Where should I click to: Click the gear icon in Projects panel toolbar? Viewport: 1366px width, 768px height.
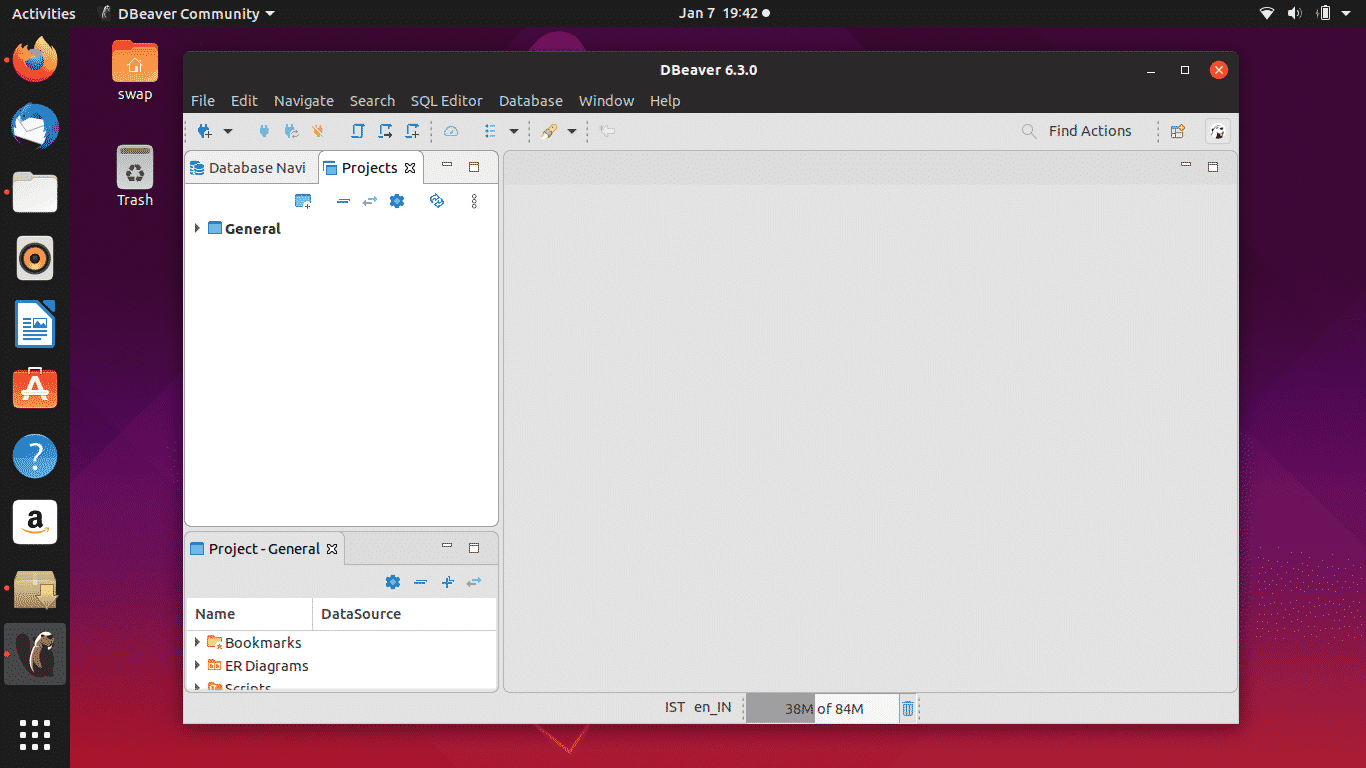397,201
